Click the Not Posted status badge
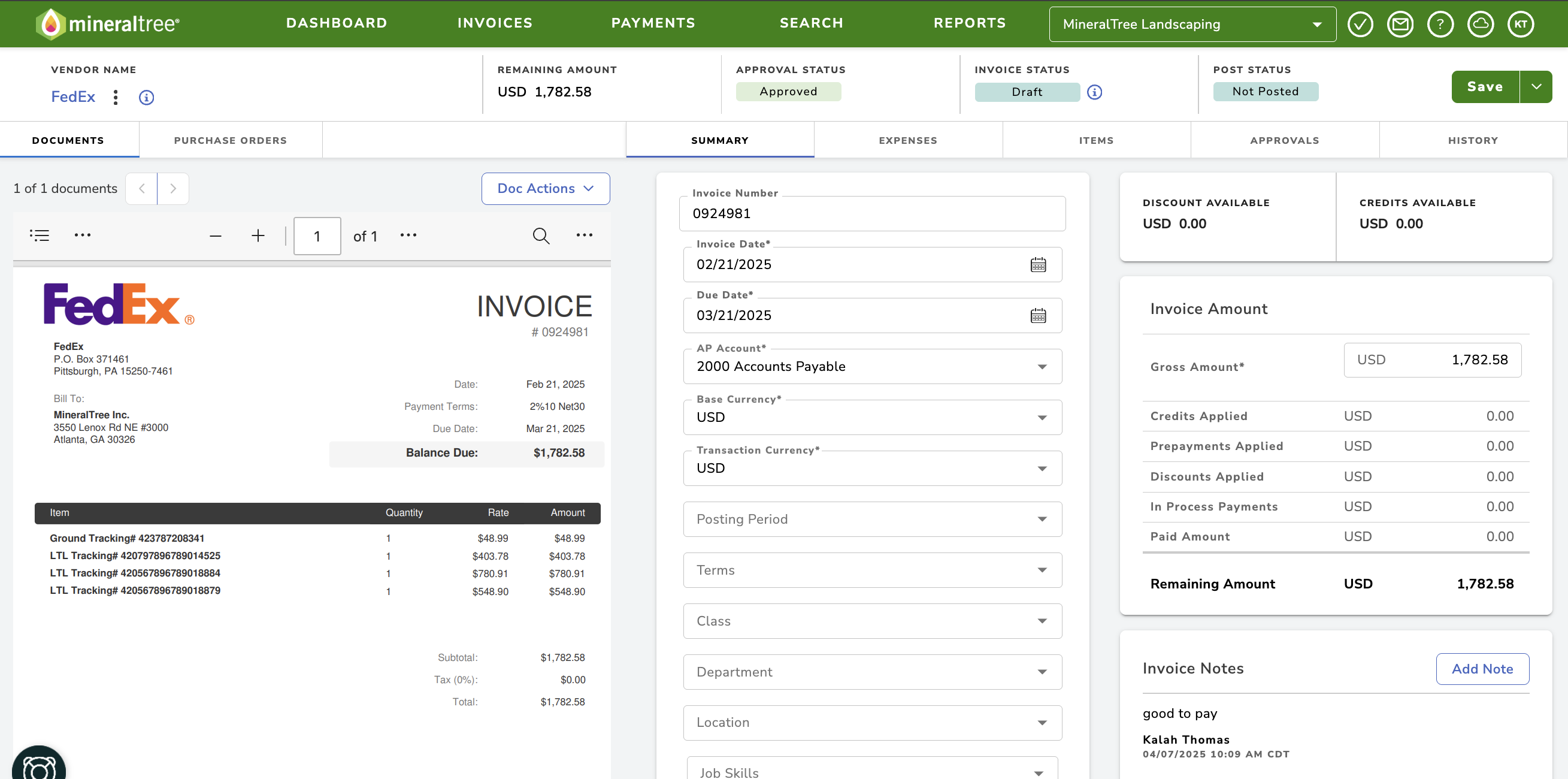 tap(1266, 92)
